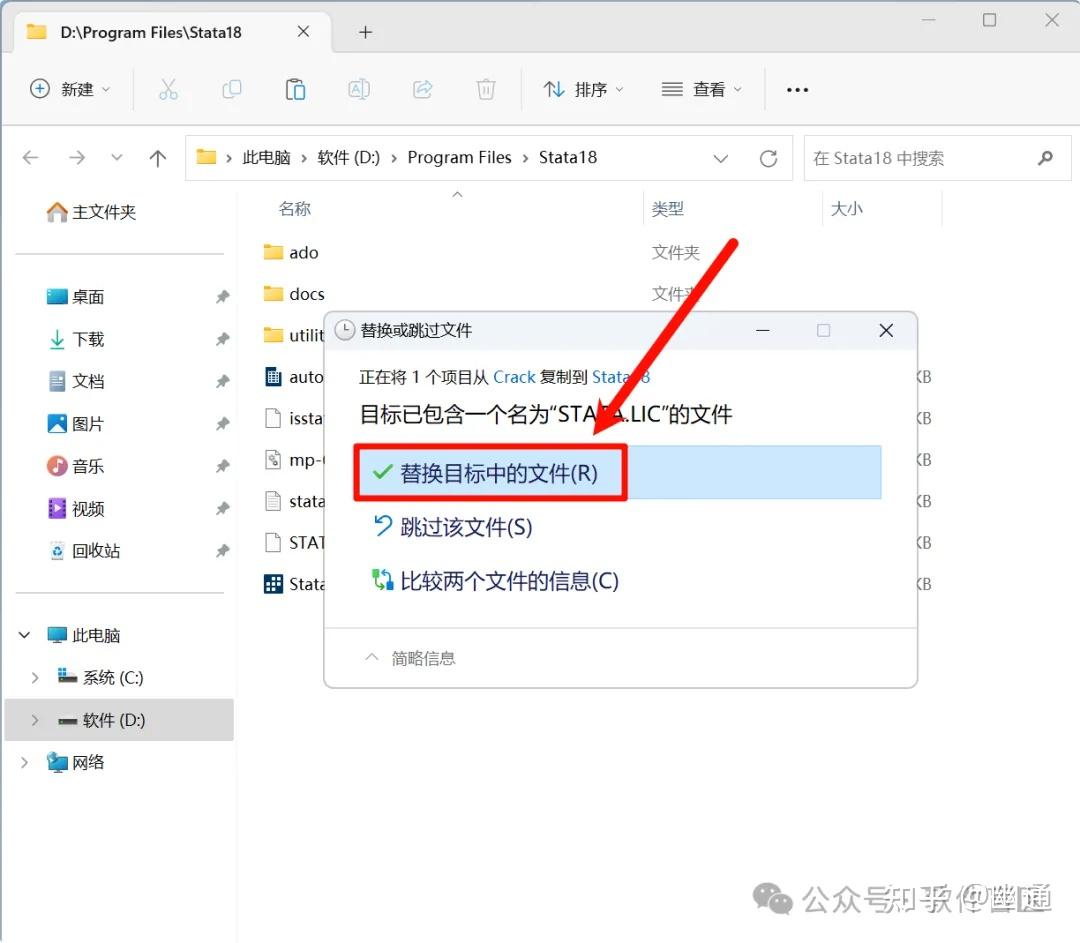Choose 跳过该文件 to skip the file
The width and height of the screenshot is (1080, 943).
[x=466, y=527]
